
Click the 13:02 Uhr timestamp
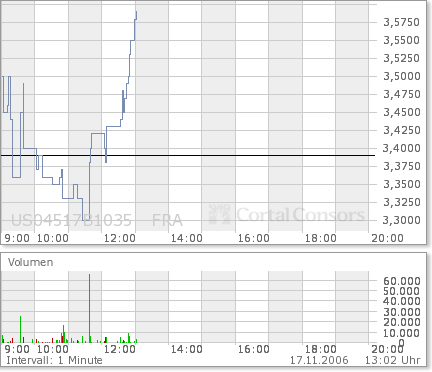coord(393,361)
